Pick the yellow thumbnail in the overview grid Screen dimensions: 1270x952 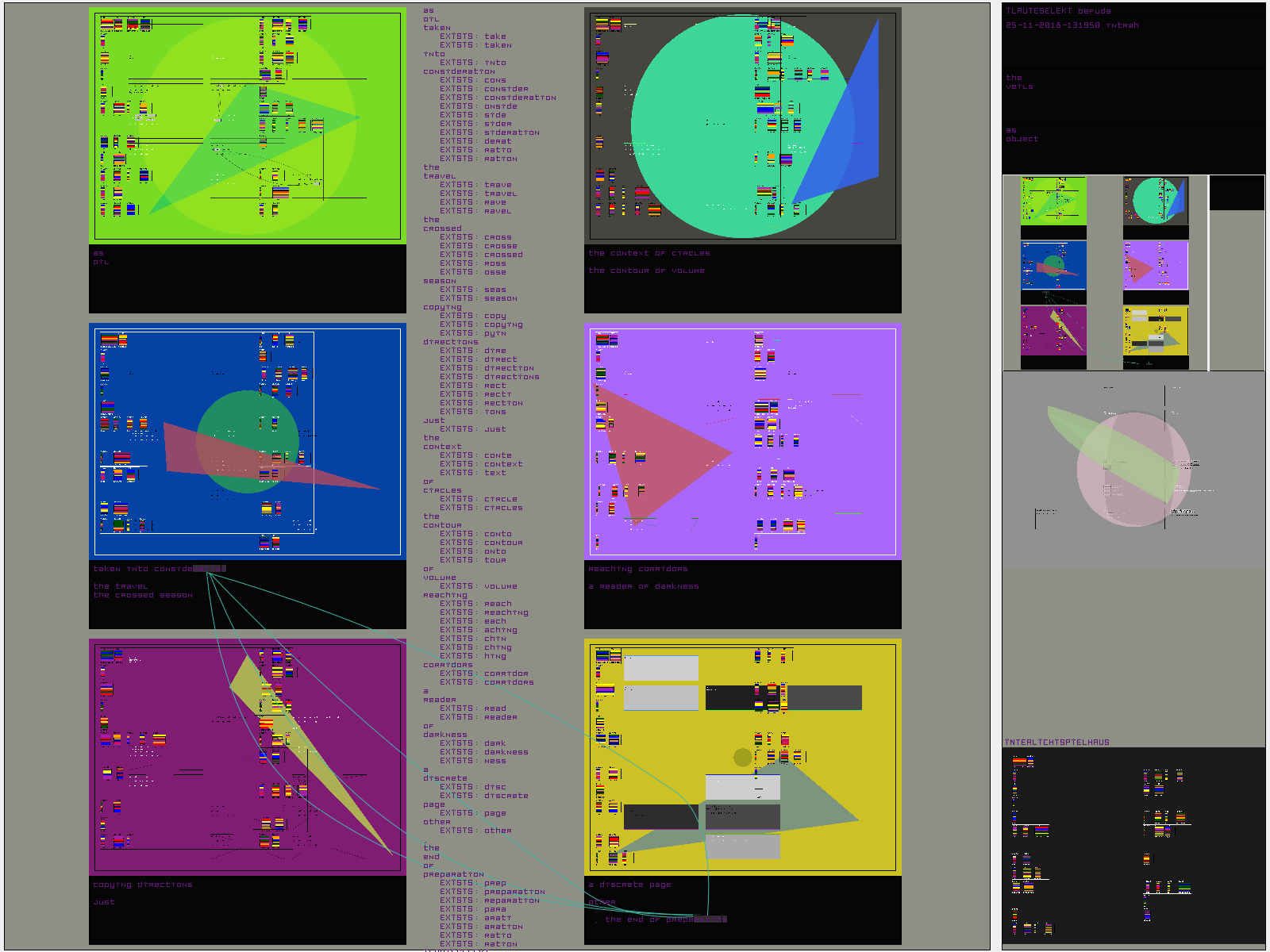(x=1156, y=331)
